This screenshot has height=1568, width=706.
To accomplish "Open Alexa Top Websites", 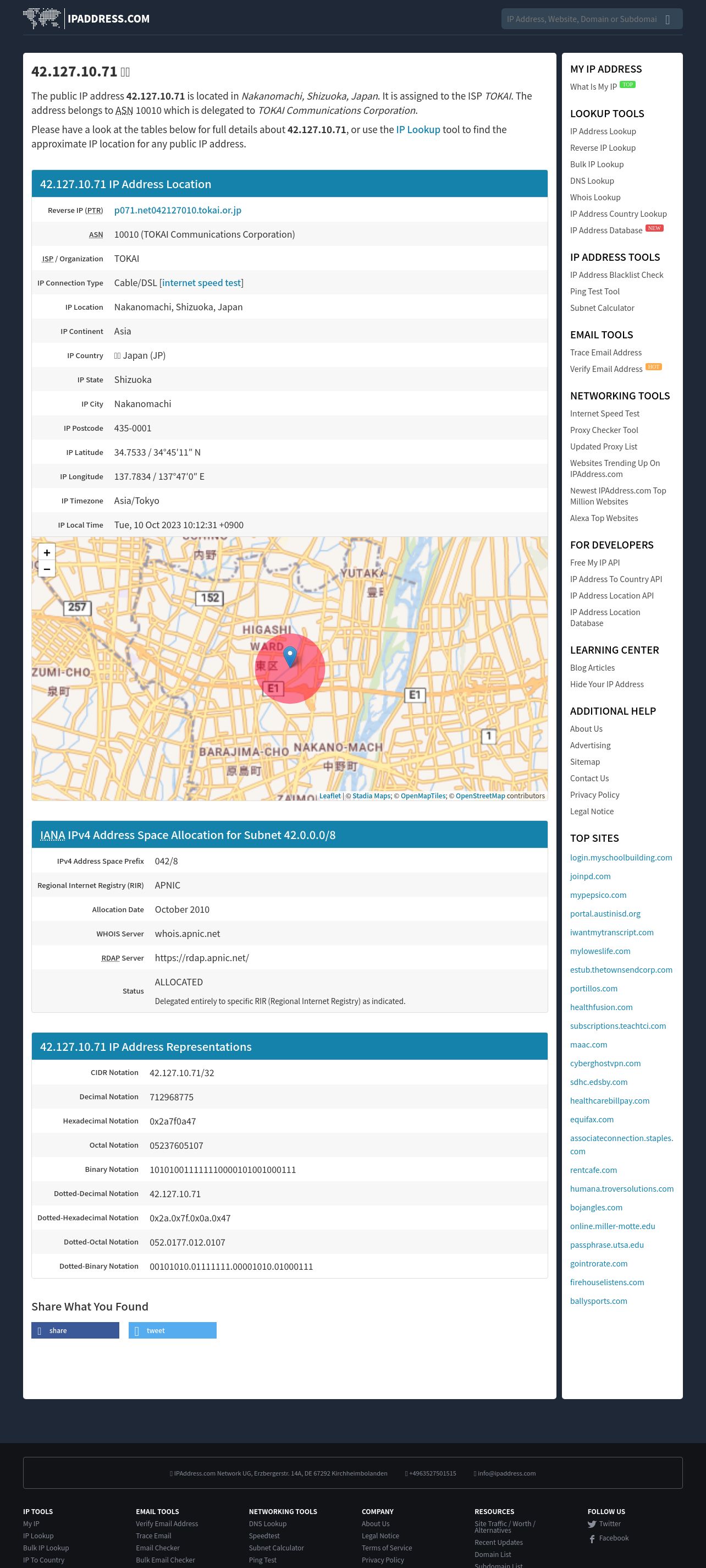I will tap(604, 518).
